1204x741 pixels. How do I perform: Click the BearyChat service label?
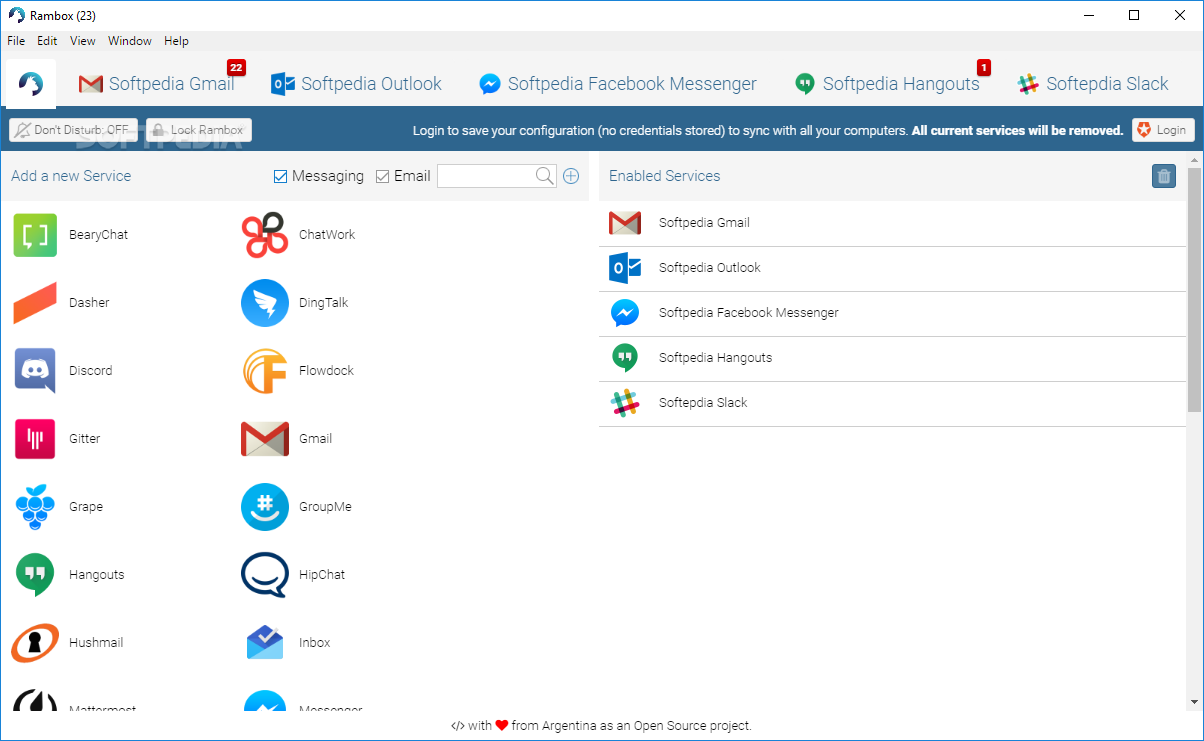click(98, 235)
